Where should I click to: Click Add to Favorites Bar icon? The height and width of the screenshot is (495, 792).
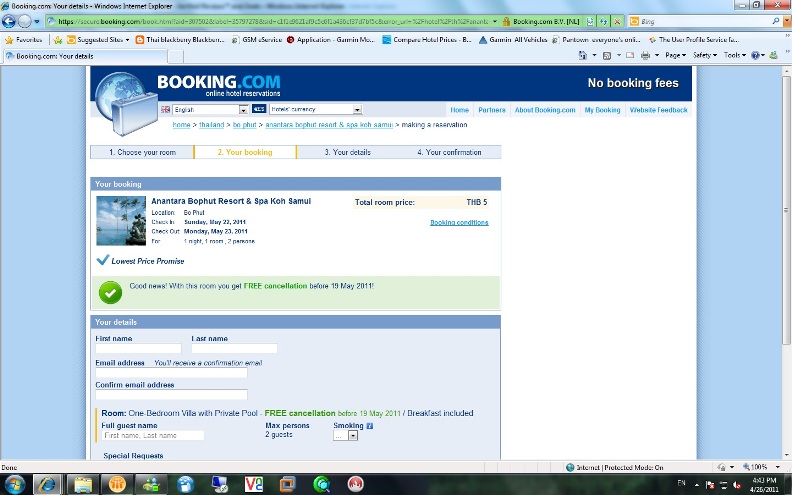tap(58, 39)
